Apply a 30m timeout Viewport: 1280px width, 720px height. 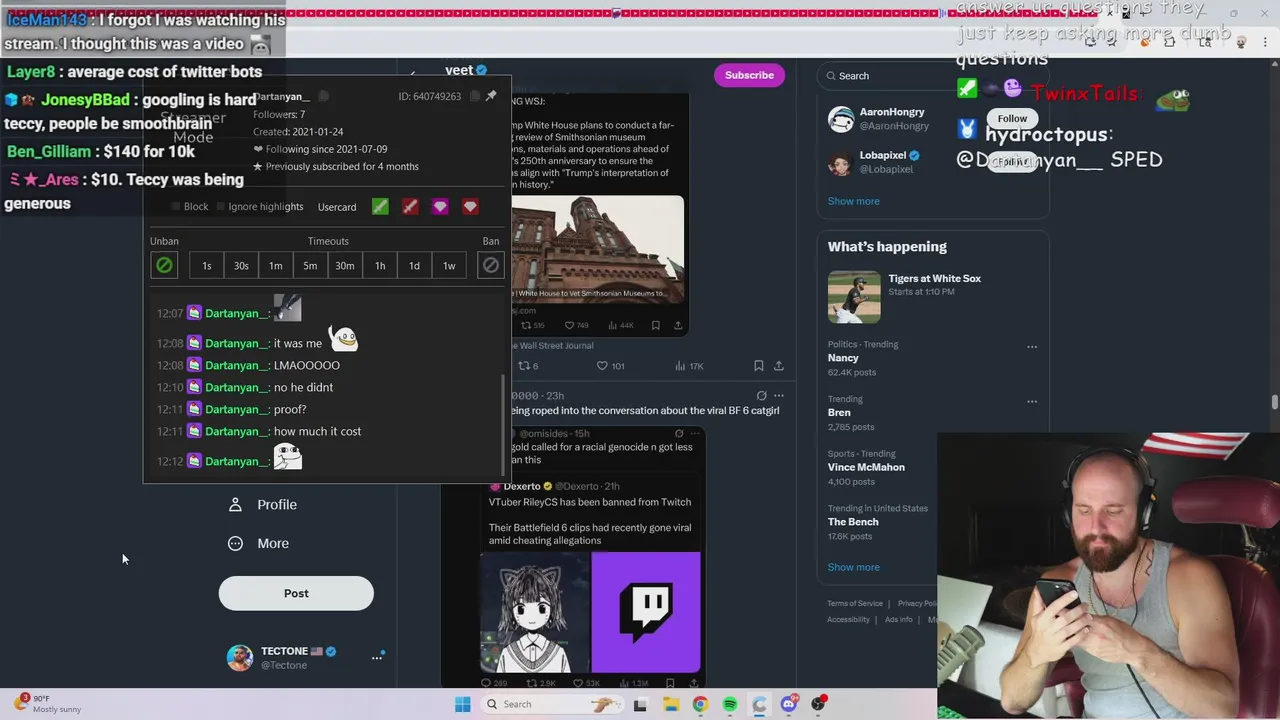(345, 265)
